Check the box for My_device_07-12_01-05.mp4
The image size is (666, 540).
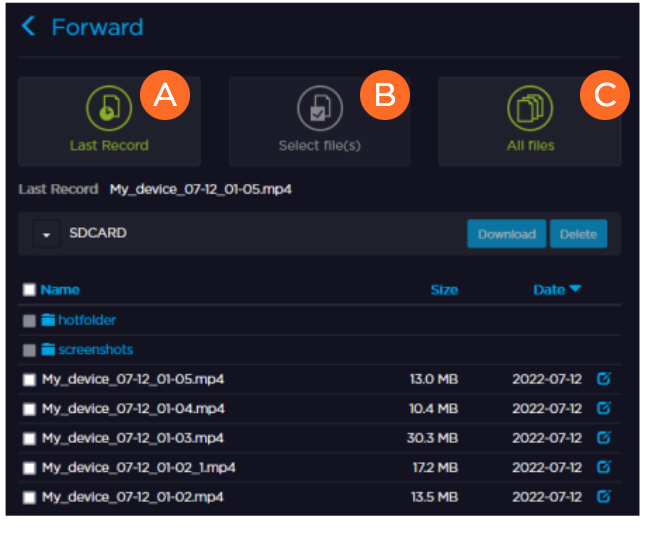pyautogui.click(x=29, y=380)
